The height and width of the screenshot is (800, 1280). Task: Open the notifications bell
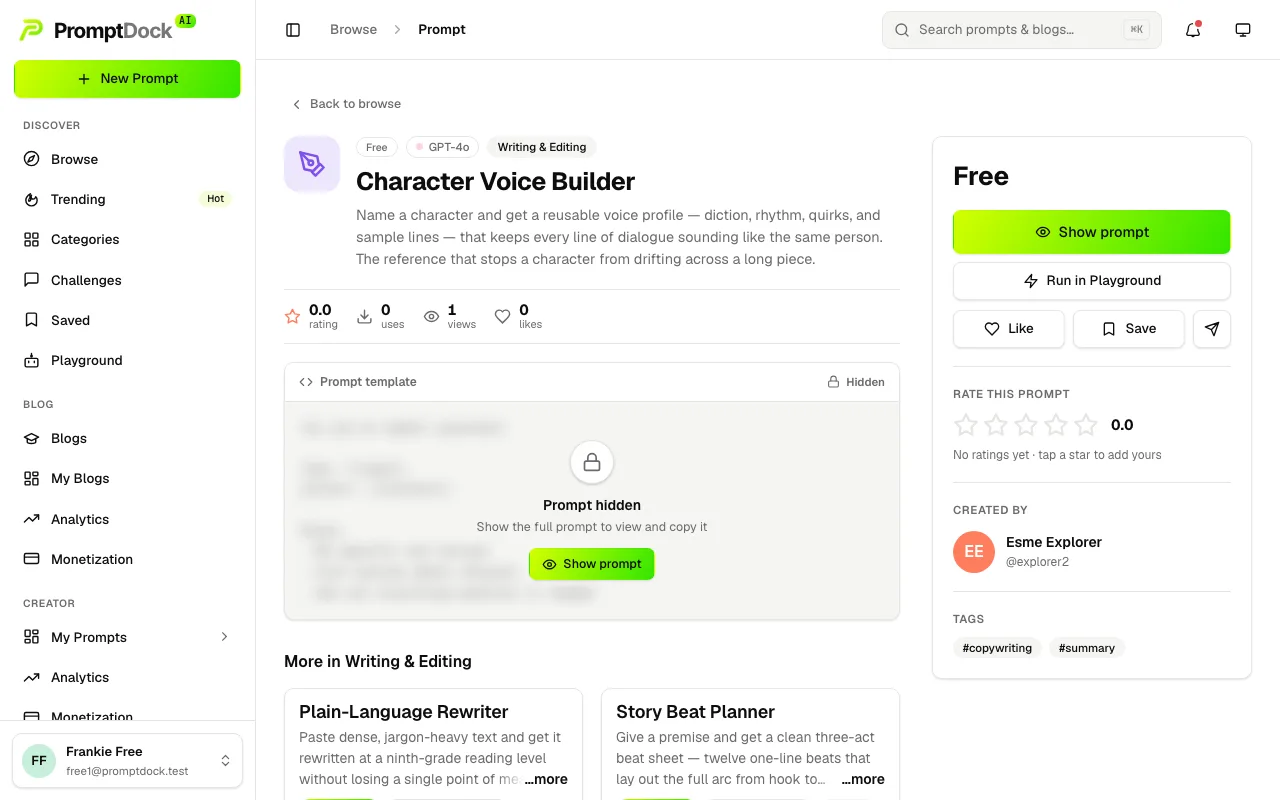pyautogui.click(x=1193, y=30)
